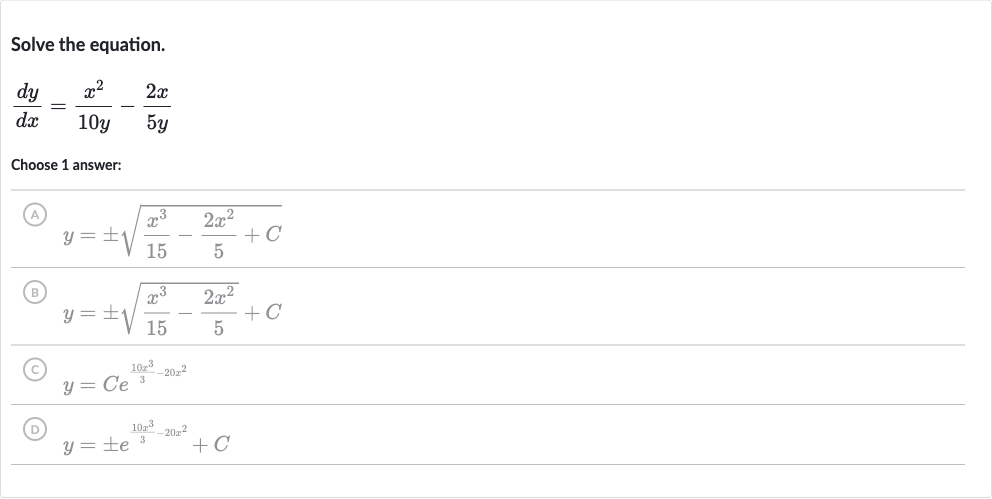Click the 2x²/5 fraction in option B
The height and width of the screenshot is (499, 992).
[219, 312]
